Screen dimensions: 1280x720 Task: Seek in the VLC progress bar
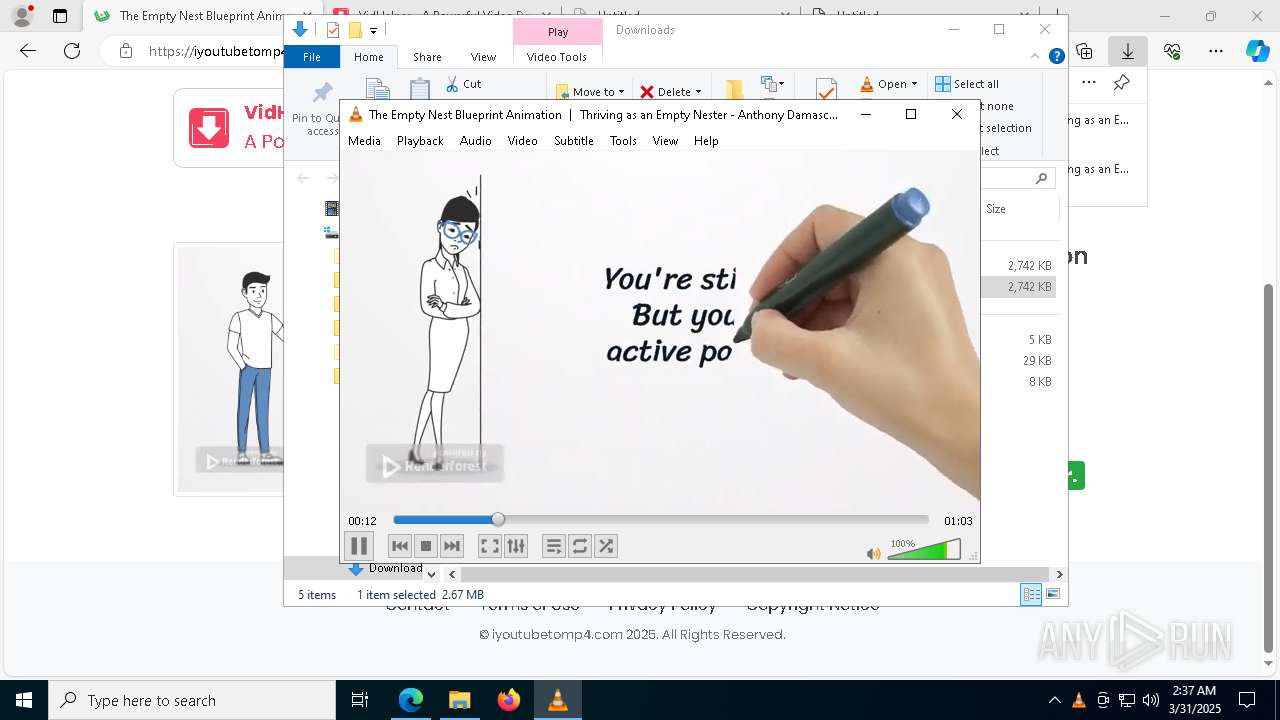pyautogui.click(x=661, y=520)
